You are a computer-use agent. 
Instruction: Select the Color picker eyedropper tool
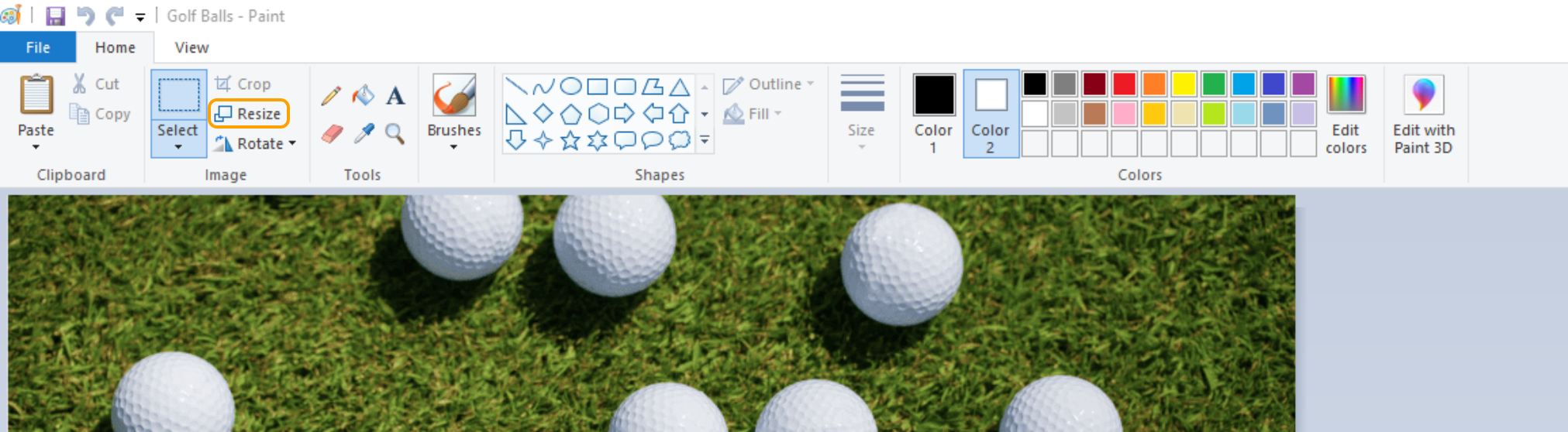(x=363, y=134)
